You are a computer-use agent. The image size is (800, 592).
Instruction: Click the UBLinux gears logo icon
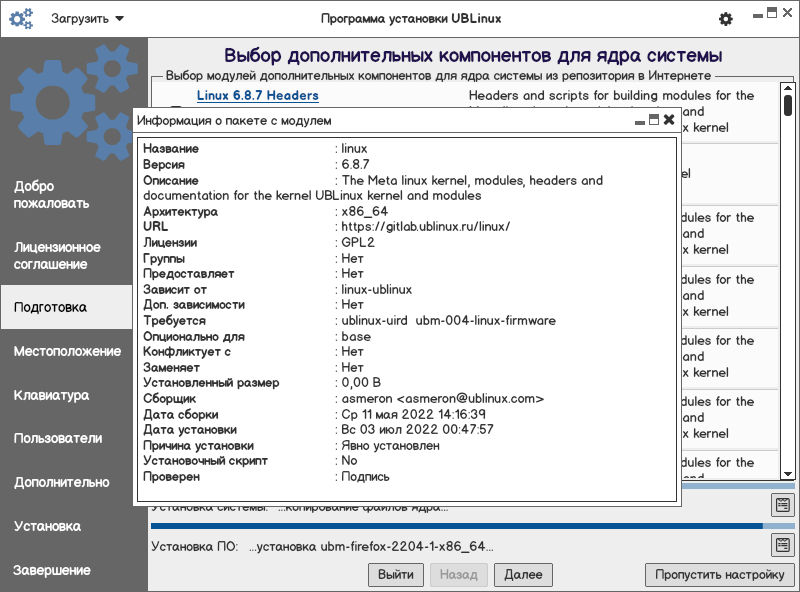[21, 19]
